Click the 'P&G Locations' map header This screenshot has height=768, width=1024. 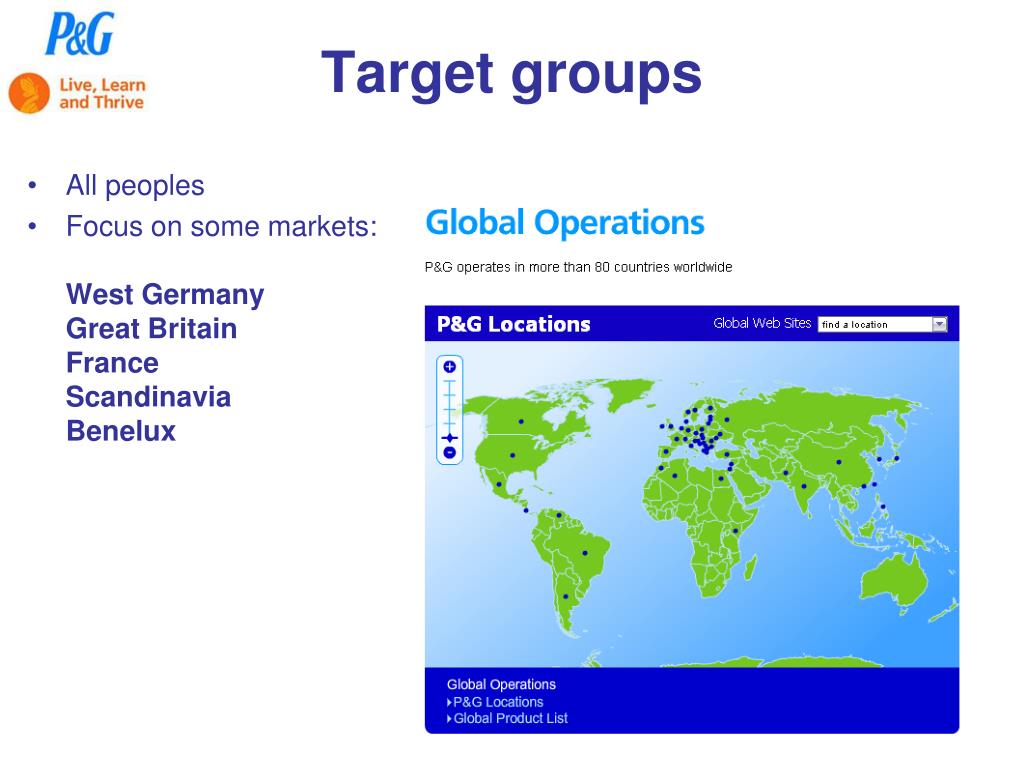point(513,324)
